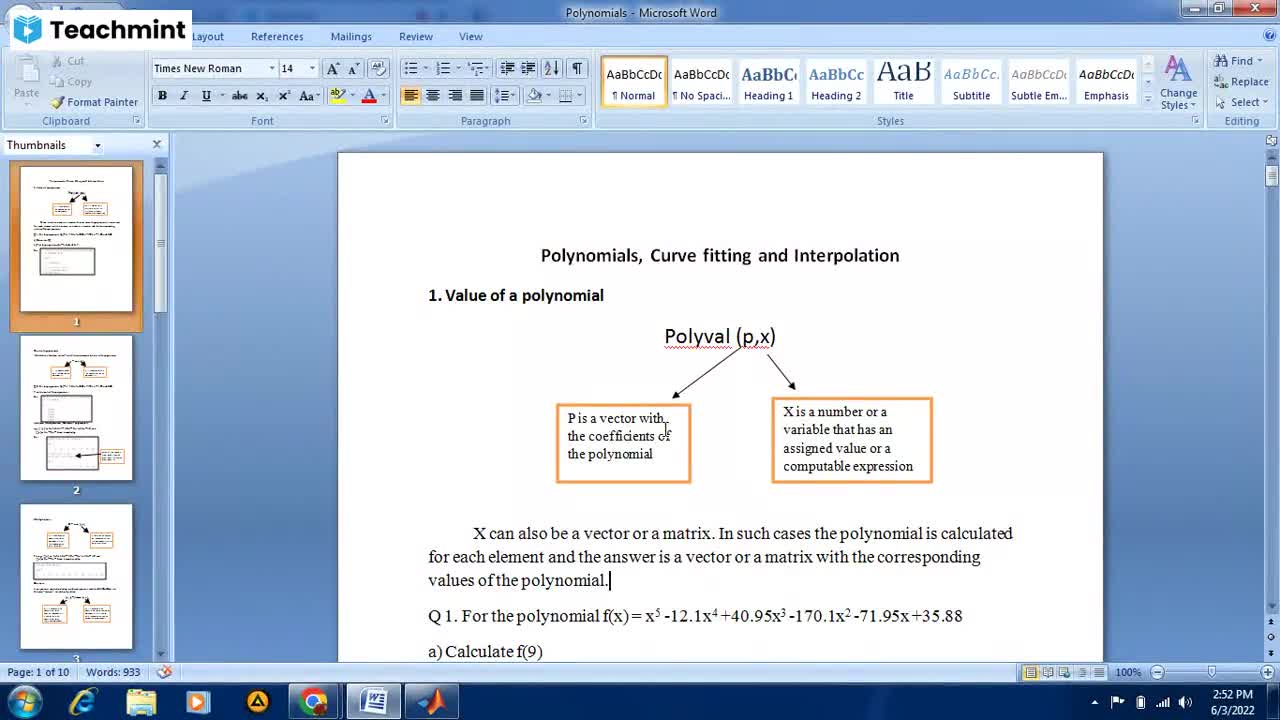Click the Word Help icon
Viewport: 1280px width, 720px height.
1270,36
